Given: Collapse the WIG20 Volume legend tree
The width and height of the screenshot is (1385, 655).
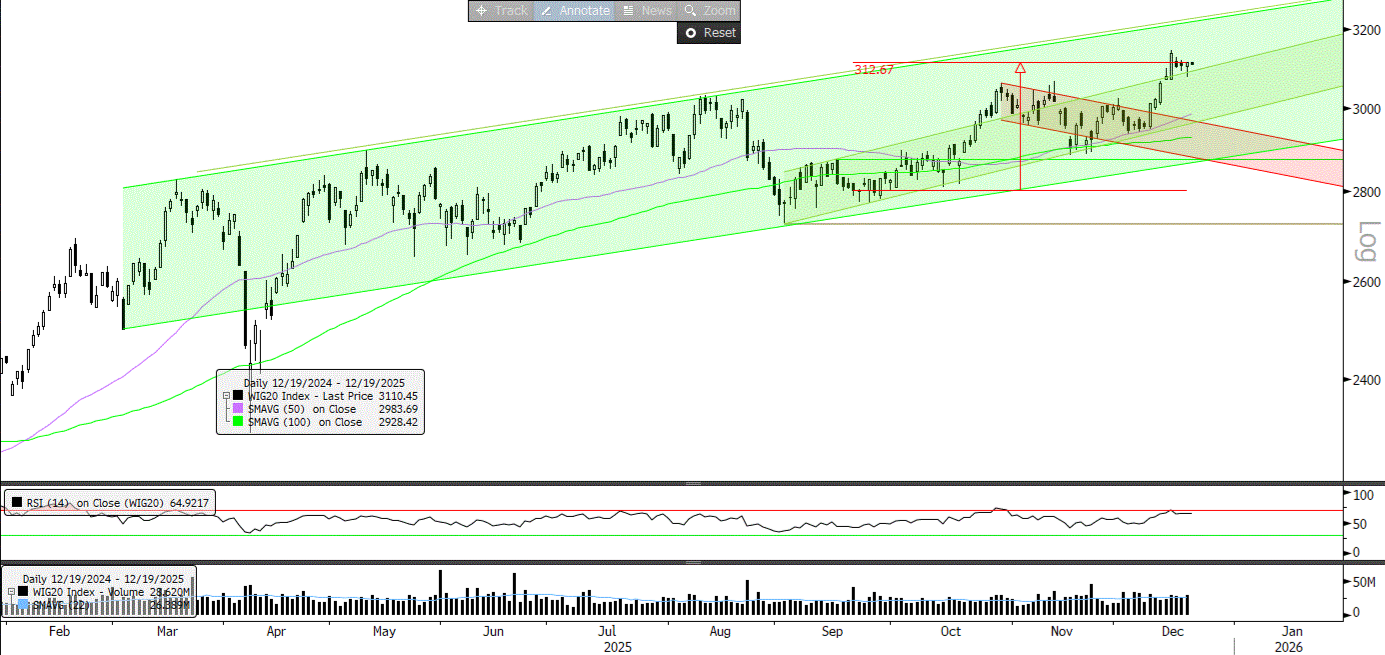Looking at the screenshot, I should pyautogui.click(x=10, y=592).
